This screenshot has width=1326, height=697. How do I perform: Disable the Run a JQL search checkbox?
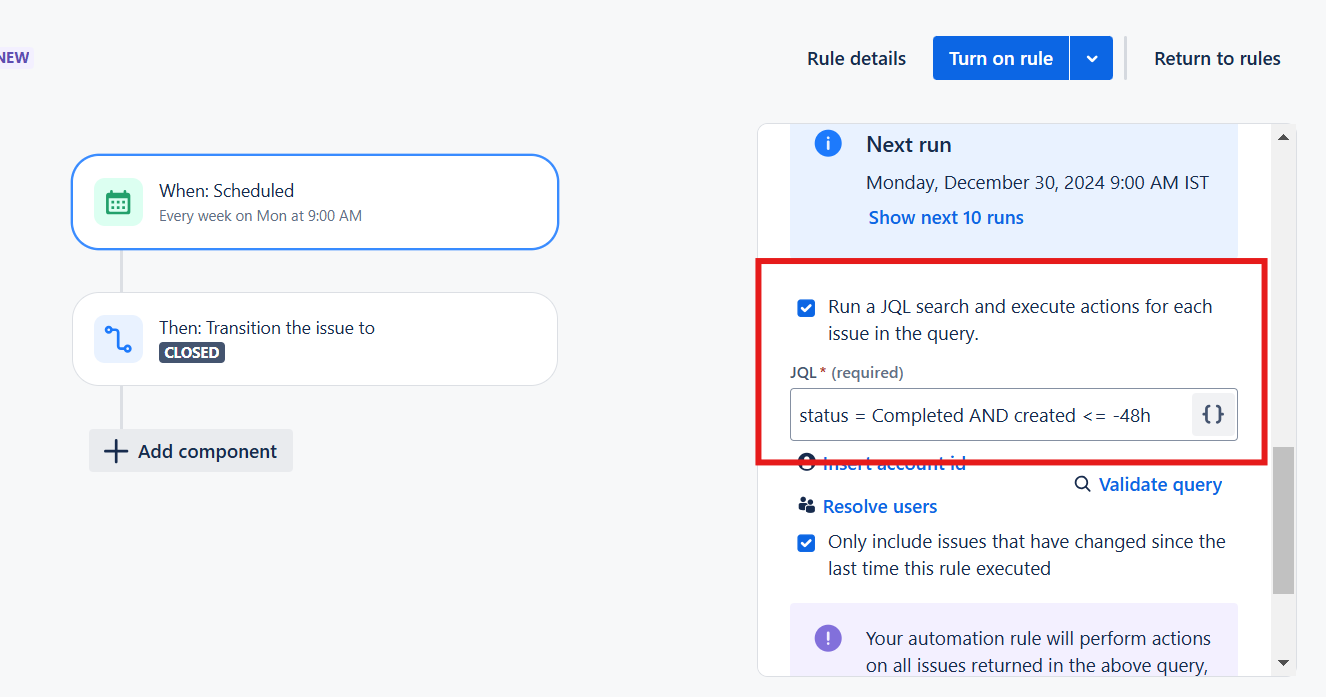tap(806, 308)
